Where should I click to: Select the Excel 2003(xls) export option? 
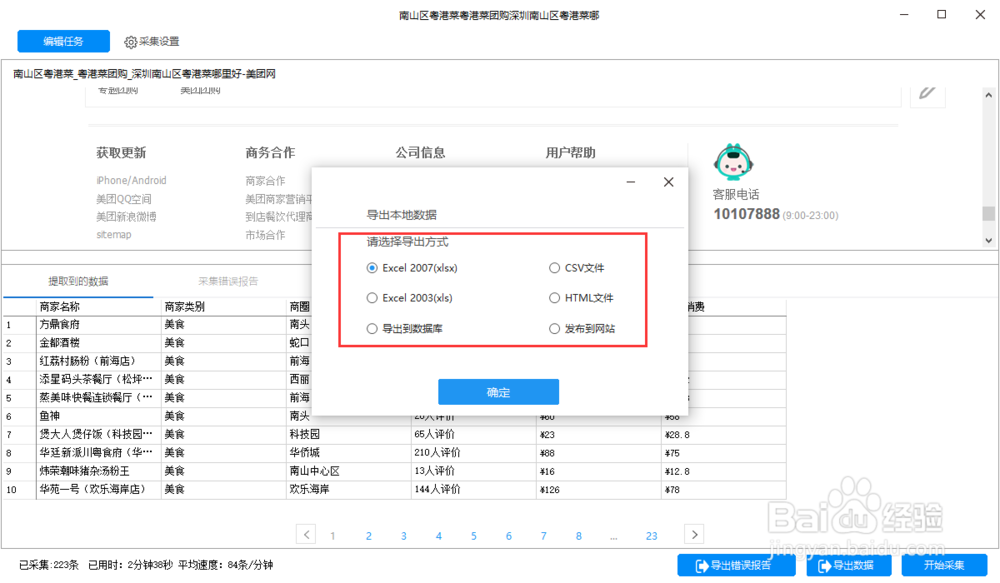tap(409, 298)
